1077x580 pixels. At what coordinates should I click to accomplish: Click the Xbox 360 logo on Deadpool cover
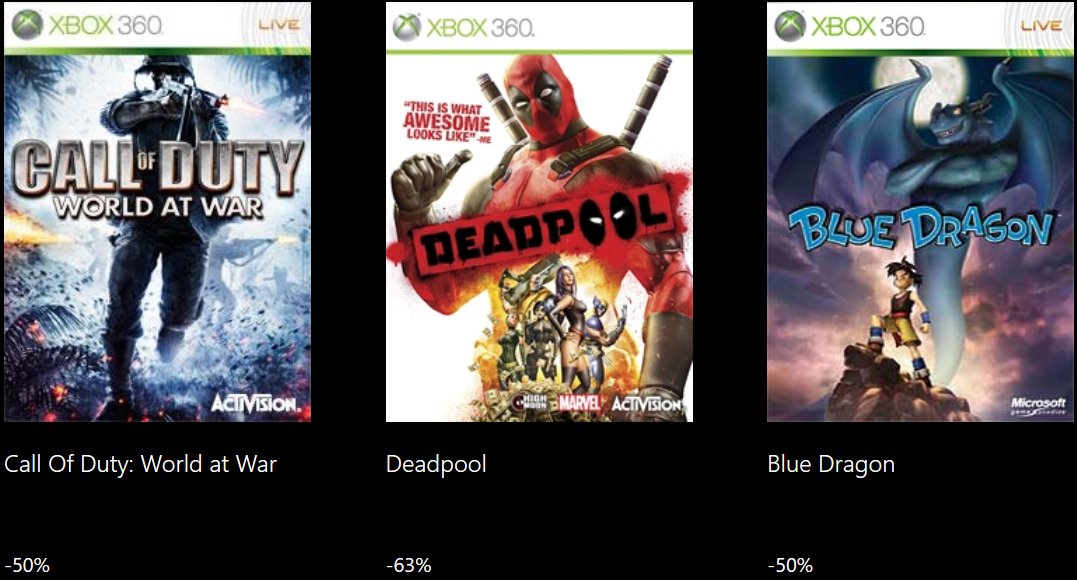click(464, 27)
